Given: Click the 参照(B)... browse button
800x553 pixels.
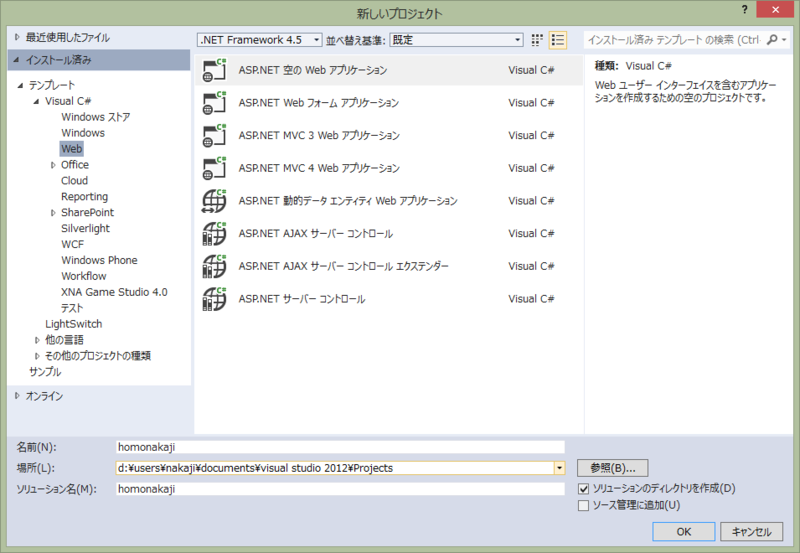Looking at the screenshot, I should [613, 468].
